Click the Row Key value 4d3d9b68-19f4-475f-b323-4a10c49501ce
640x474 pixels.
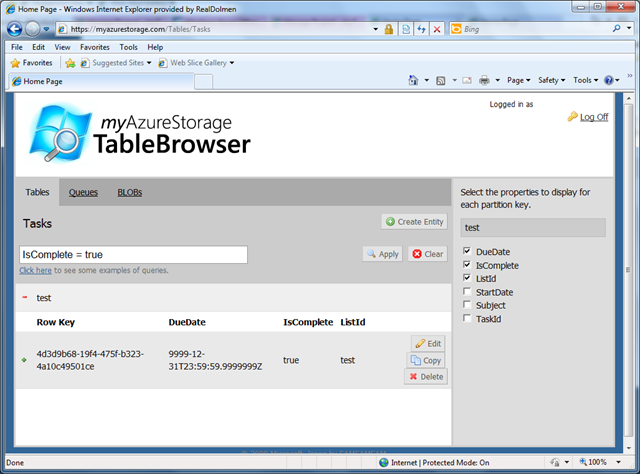90,360
